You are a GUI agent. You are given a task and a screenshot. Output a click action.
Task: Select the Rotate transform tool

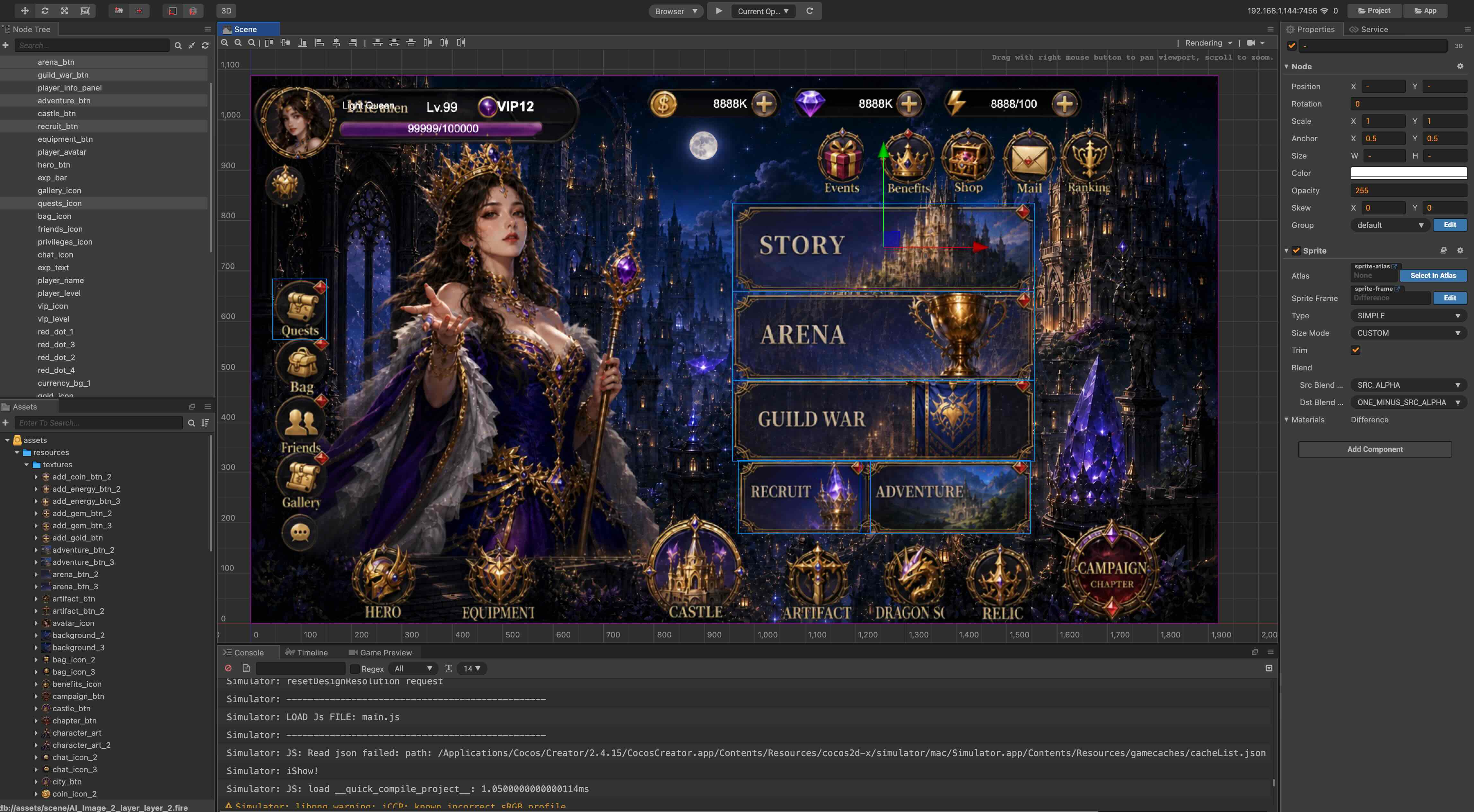(45, 10)
